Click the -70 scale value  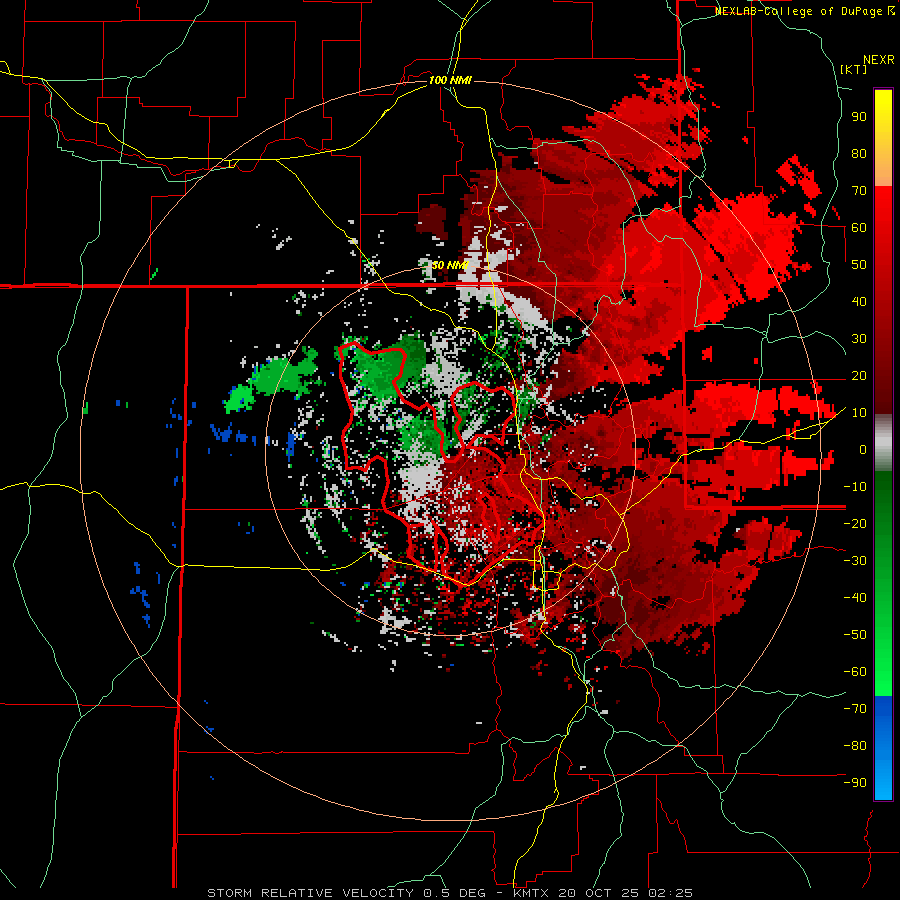click(x=855, y=709)
